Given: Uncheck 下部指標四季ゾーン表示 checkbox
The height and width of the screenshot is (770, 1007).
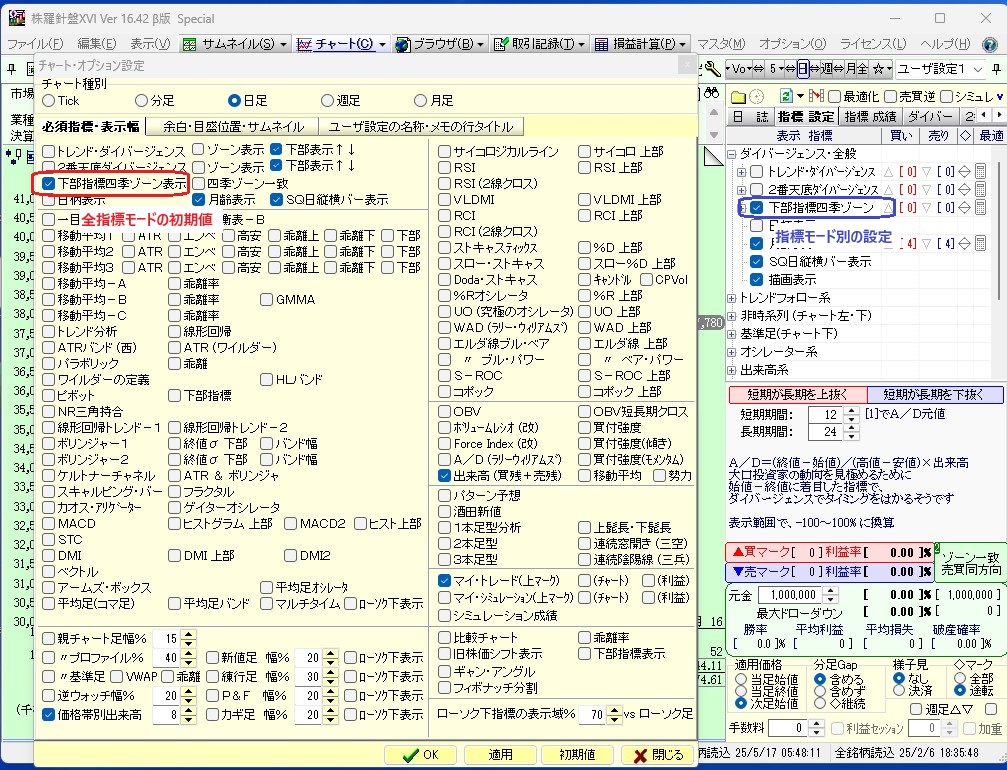Looking at the screenshot, I should coord(49,184).
